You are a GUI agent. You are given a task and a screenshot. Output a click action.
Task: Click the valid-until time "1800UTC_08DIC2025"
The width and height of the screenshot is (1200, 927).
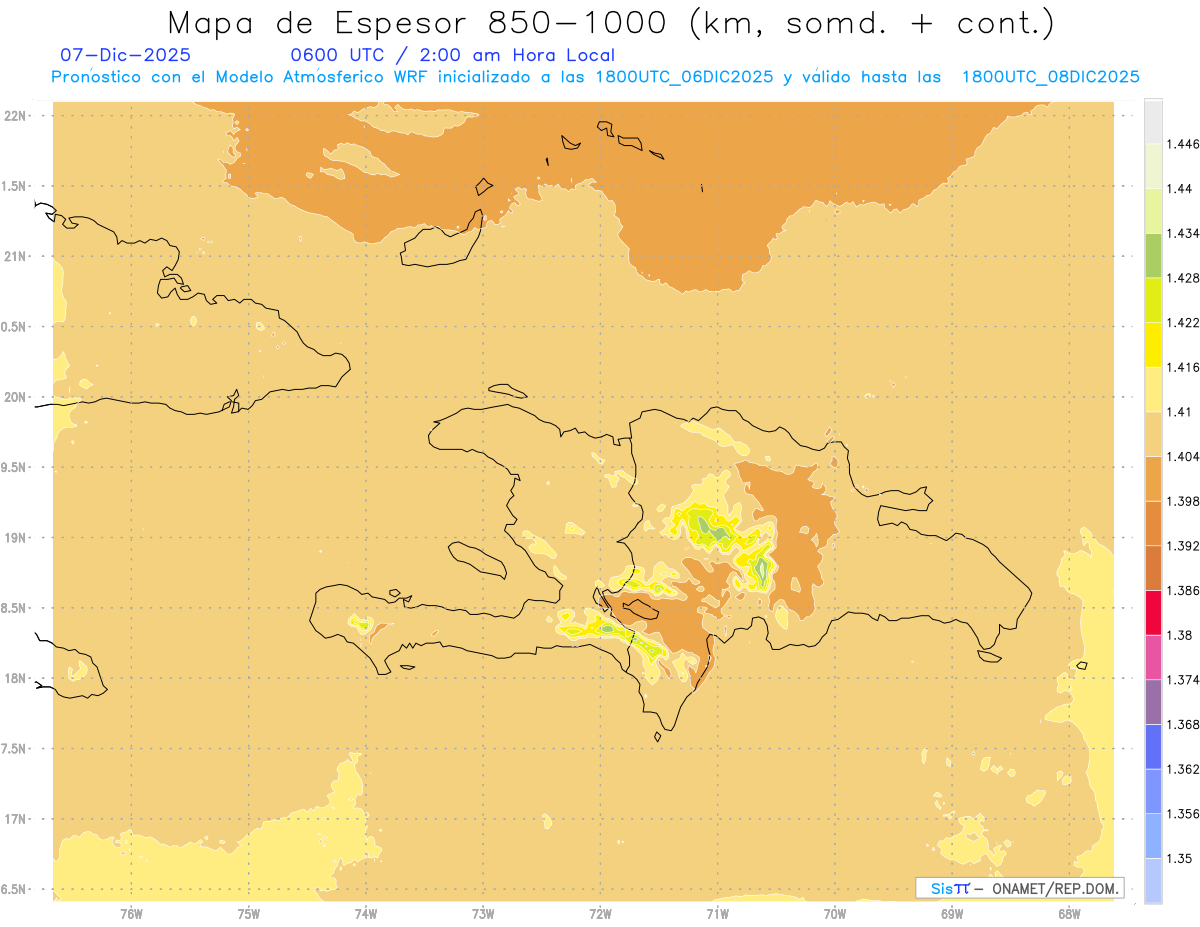(1050, 76)
